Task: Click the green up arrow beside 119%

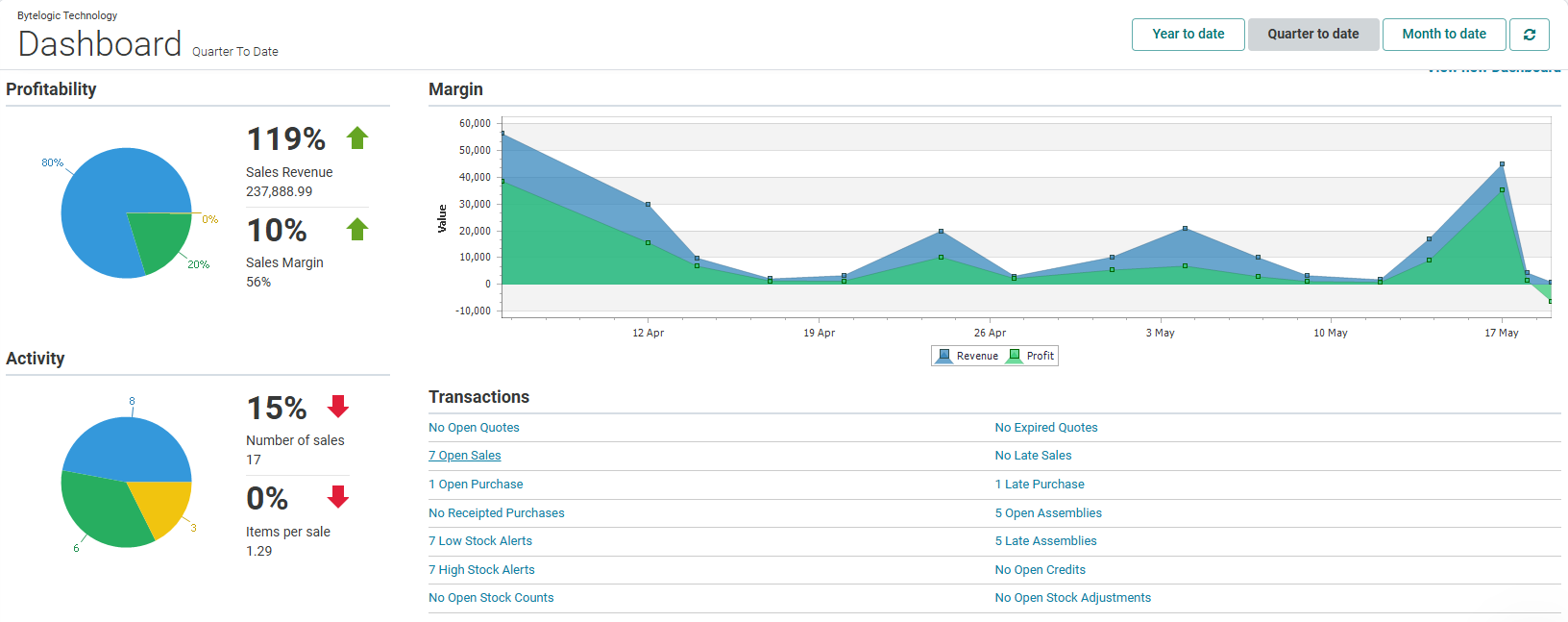Action: point(357,138)
